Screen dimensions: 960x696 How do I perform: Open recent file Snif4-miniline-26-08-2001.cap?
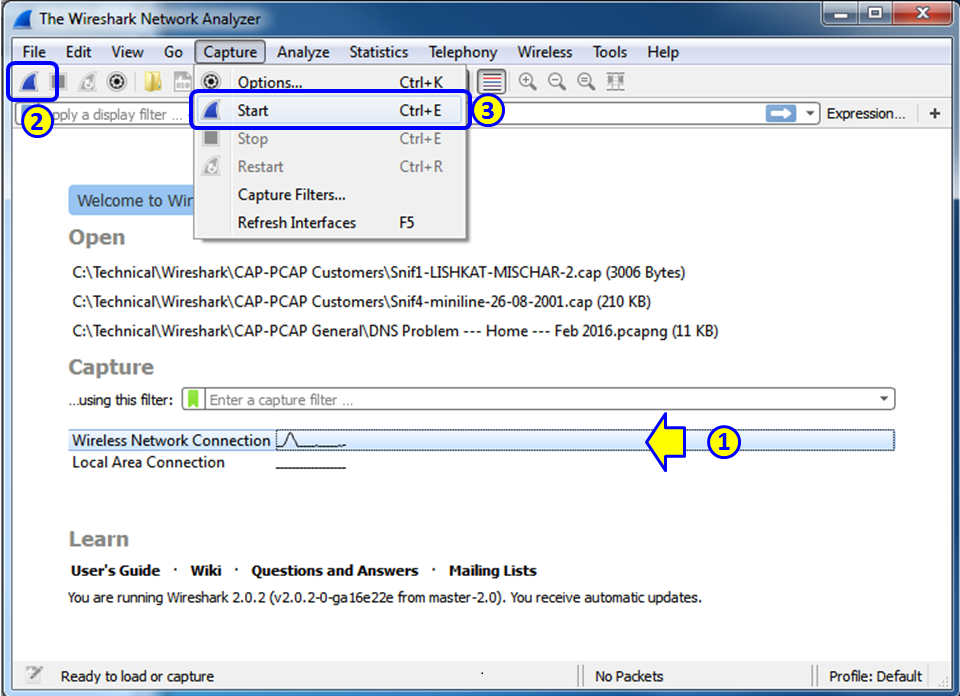361,302
